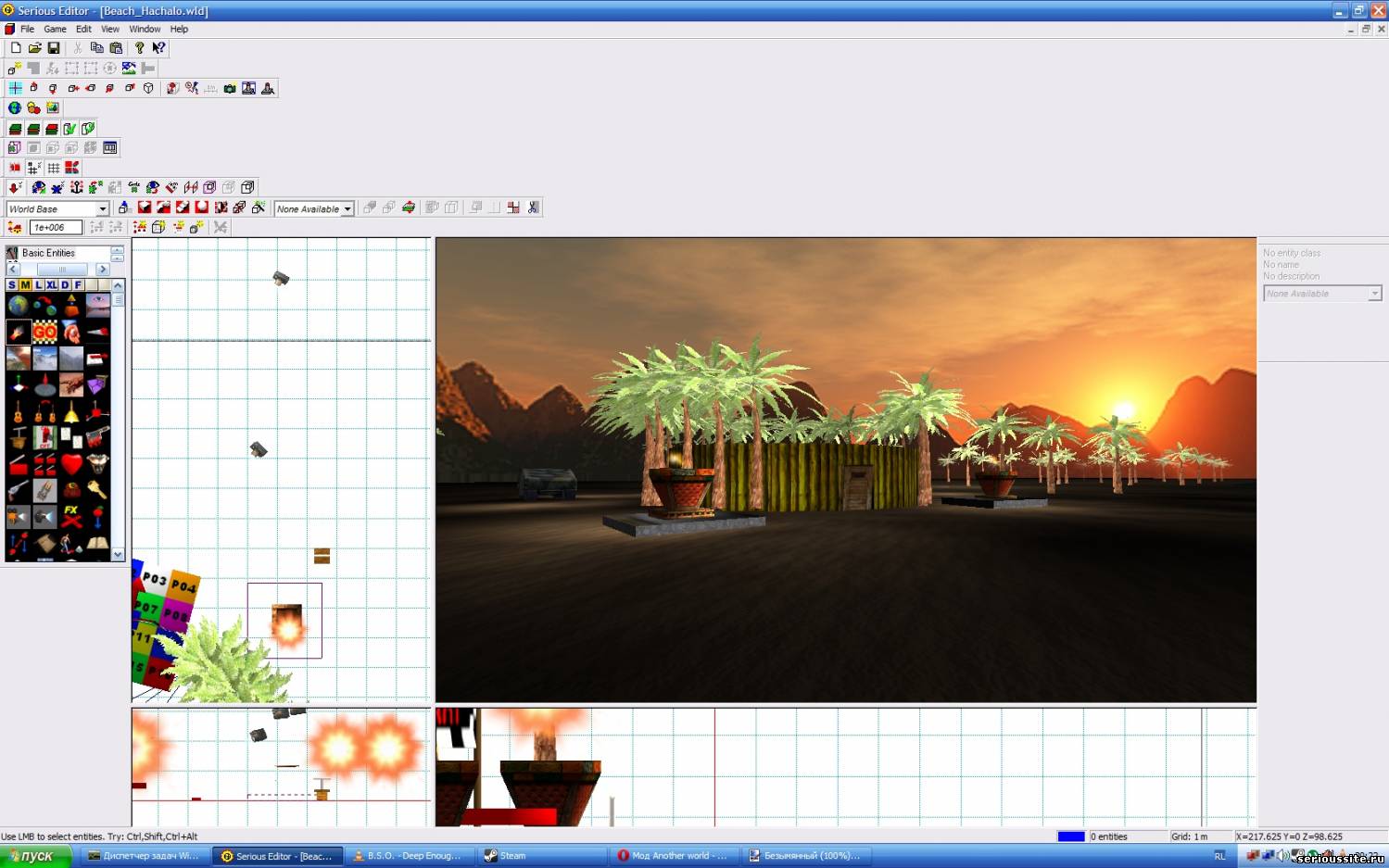Screen dimensions: 1389x868
Task: Click the first green layers stack icon
Action: click(x=15, y=129)
